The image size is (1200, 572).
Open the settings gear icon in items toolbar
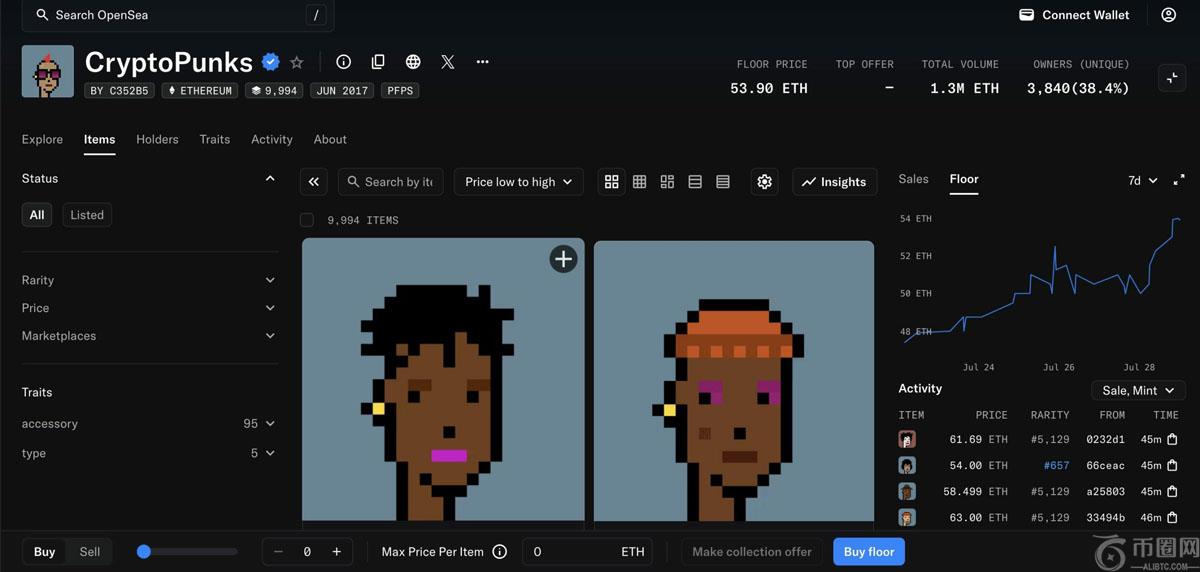coord(765,182)
